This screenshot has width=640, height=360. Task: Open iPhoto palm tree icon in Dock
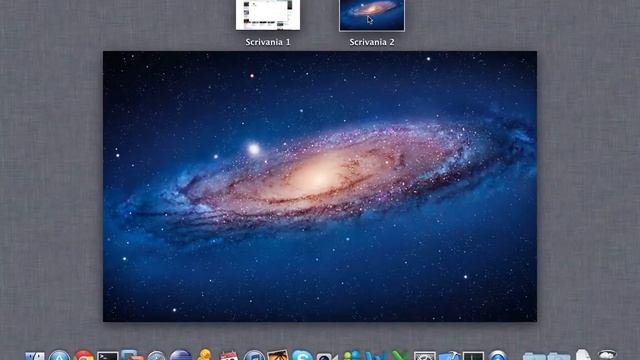click(278, 355)
